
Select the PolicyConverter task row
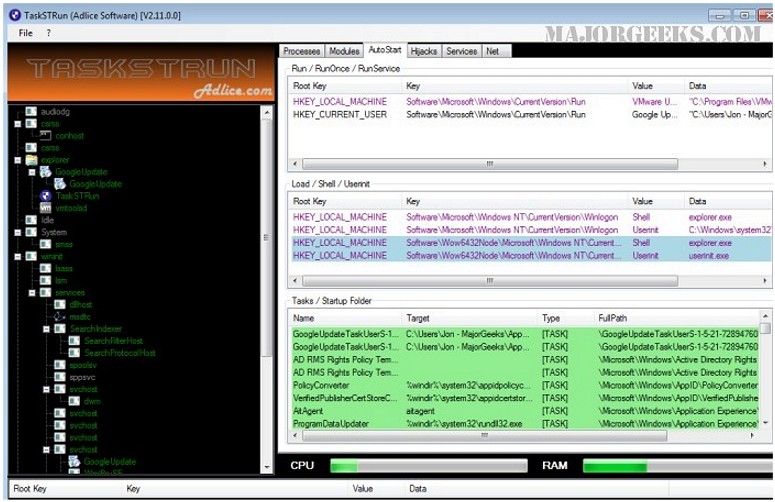pos(526,385)
